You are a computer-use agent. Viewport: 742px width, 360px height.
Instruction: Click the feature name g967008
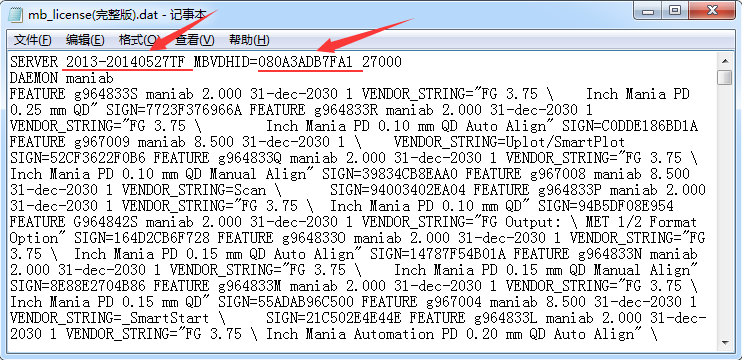pyautogui.click(x=558, y=174)
